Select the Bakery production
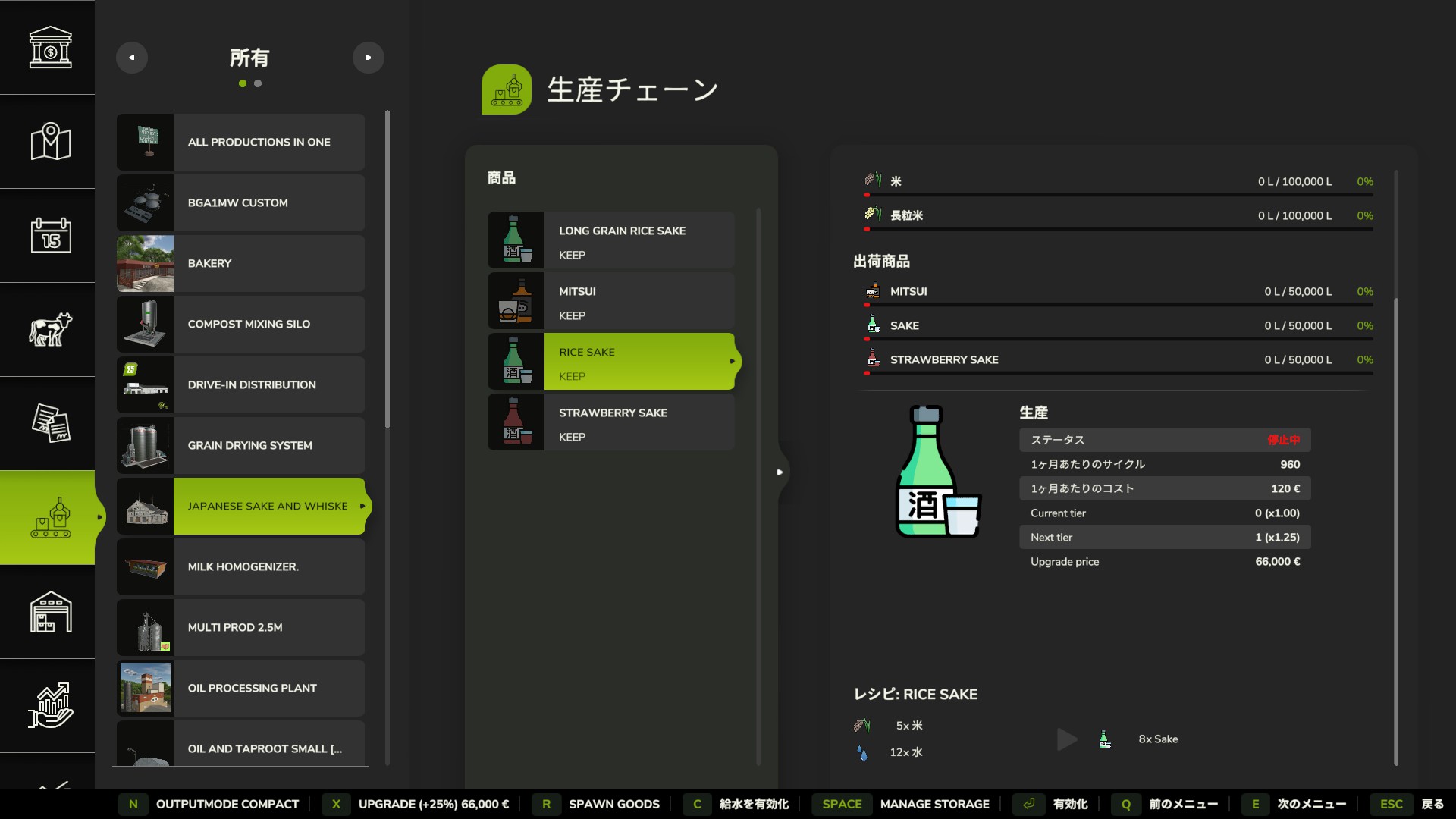This screenshot has width=1456, height=819. point(240,263)
